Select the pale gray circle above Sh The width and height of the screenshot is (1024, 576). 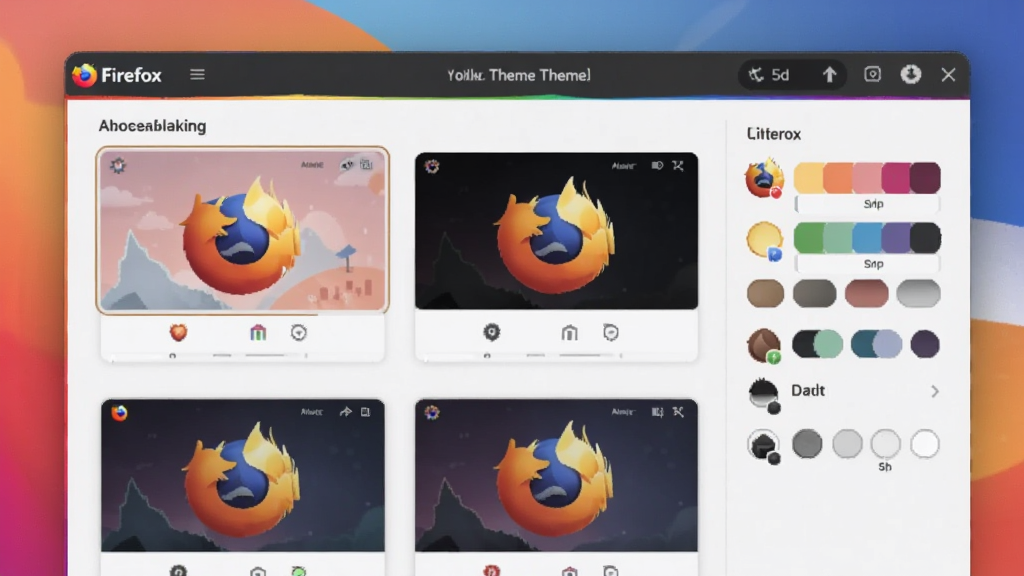(886, 445)
